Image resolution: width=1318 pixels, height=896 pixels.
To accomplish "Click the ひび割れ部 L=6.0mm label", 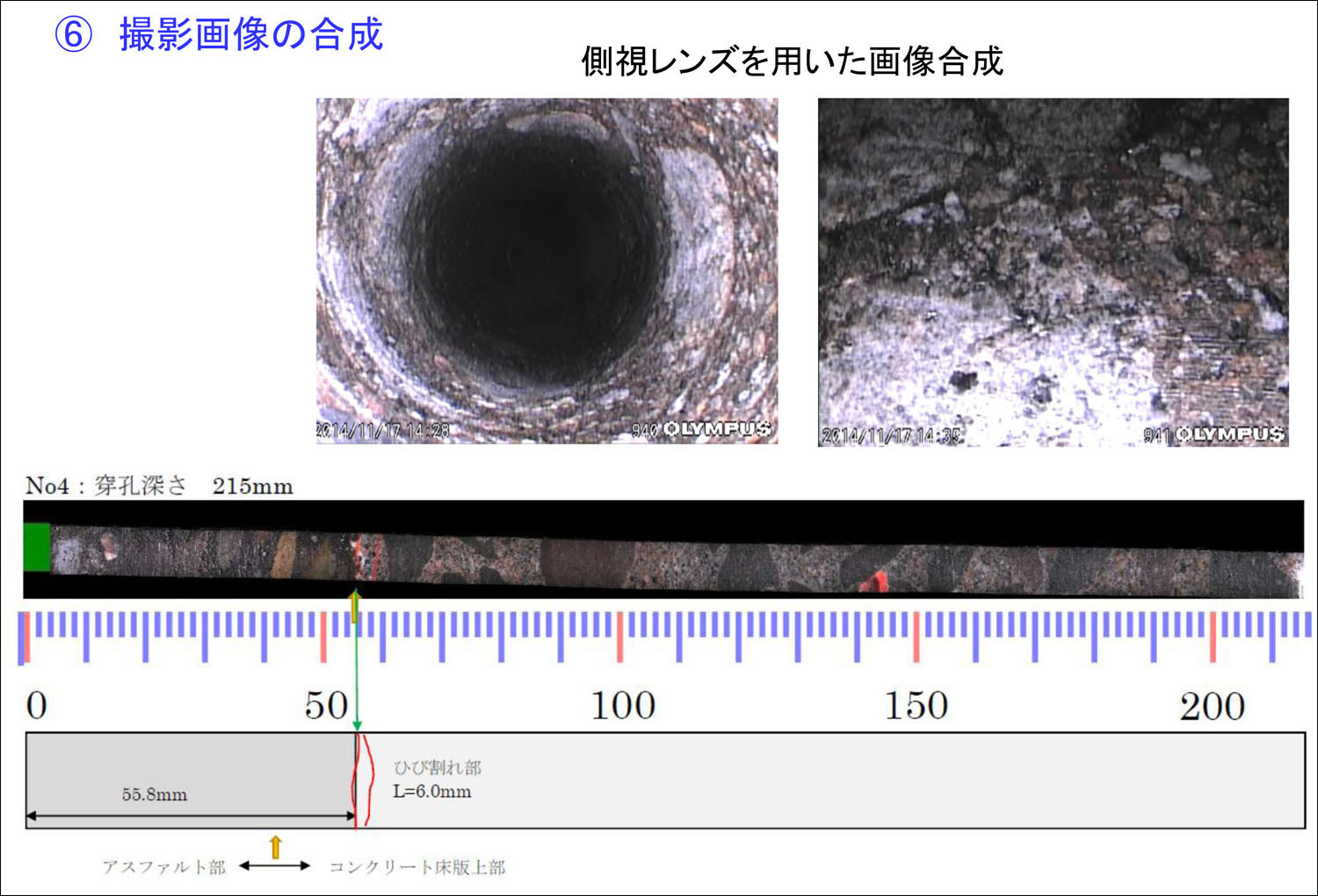I will click(x=436, y=780).
